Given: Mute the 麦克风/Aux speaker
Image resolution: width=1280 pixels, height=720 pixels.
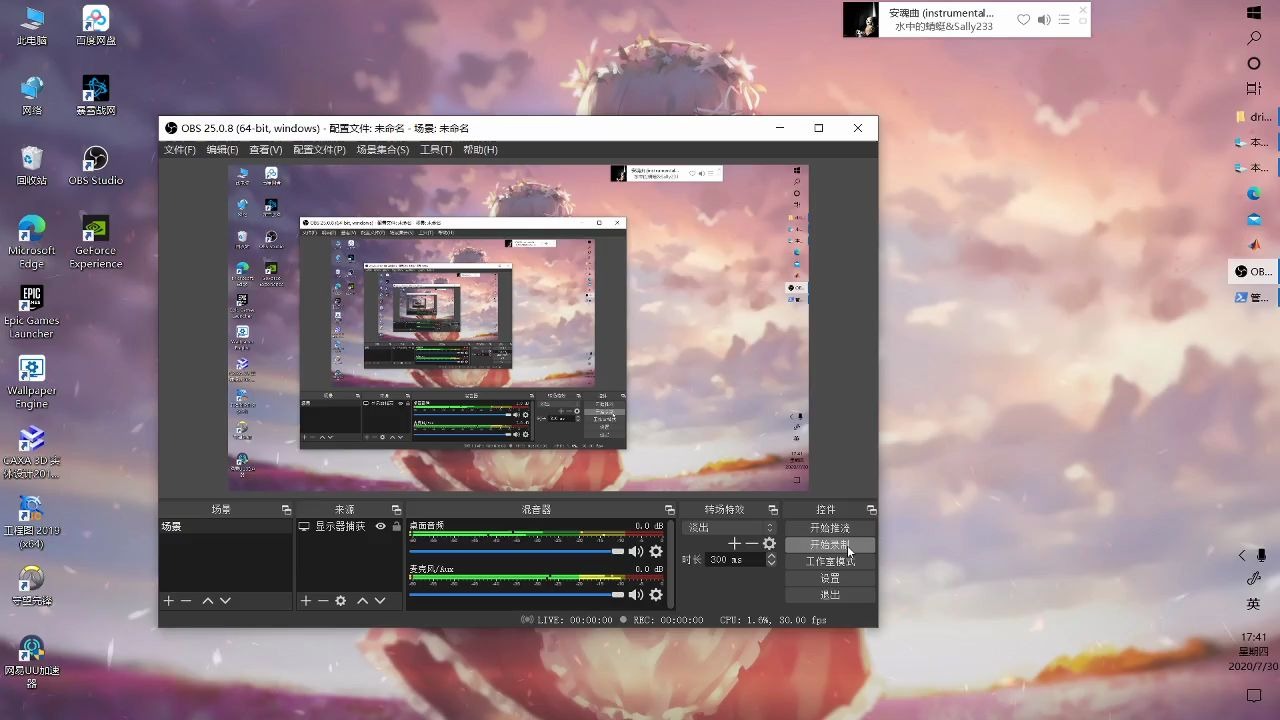Looking at the screenshot, I should coord(636,594).
